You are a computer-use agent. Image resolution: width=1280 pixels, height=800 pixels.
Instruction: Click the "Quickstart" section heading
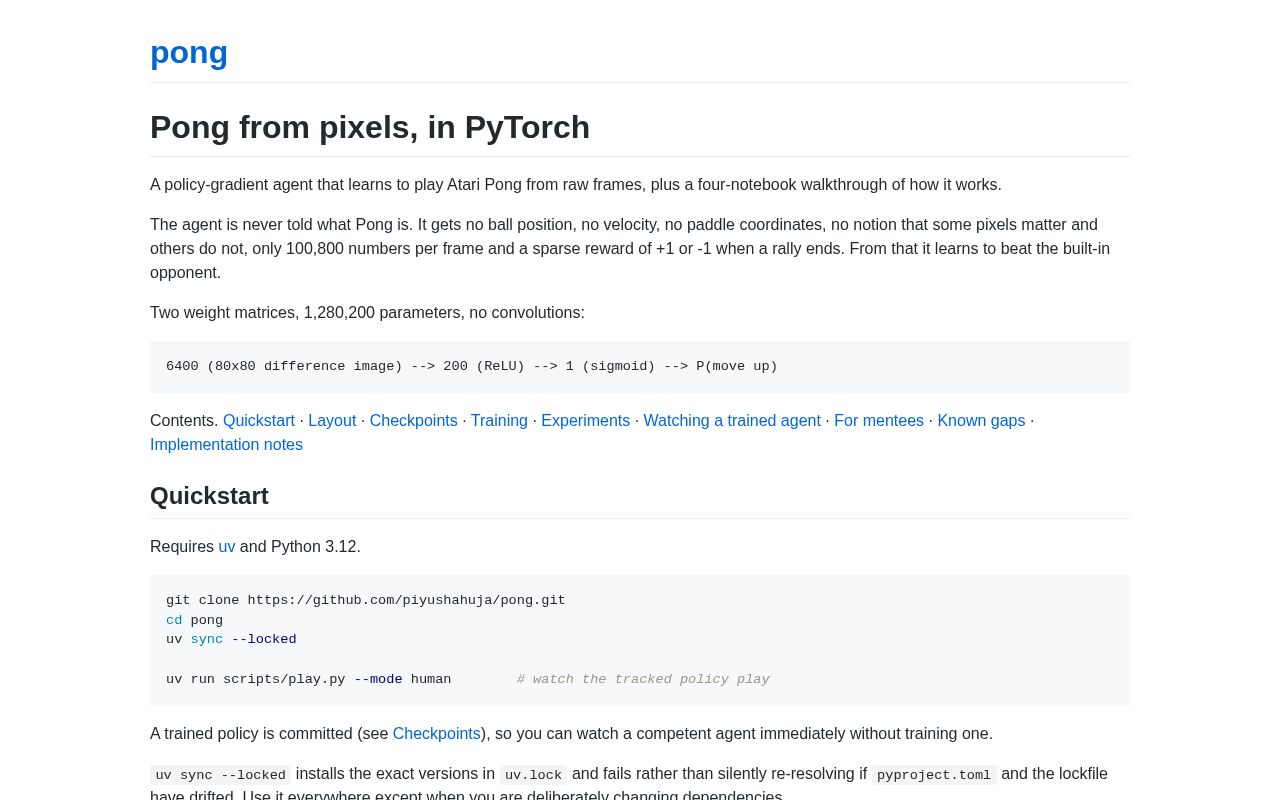tap(209, 496)
